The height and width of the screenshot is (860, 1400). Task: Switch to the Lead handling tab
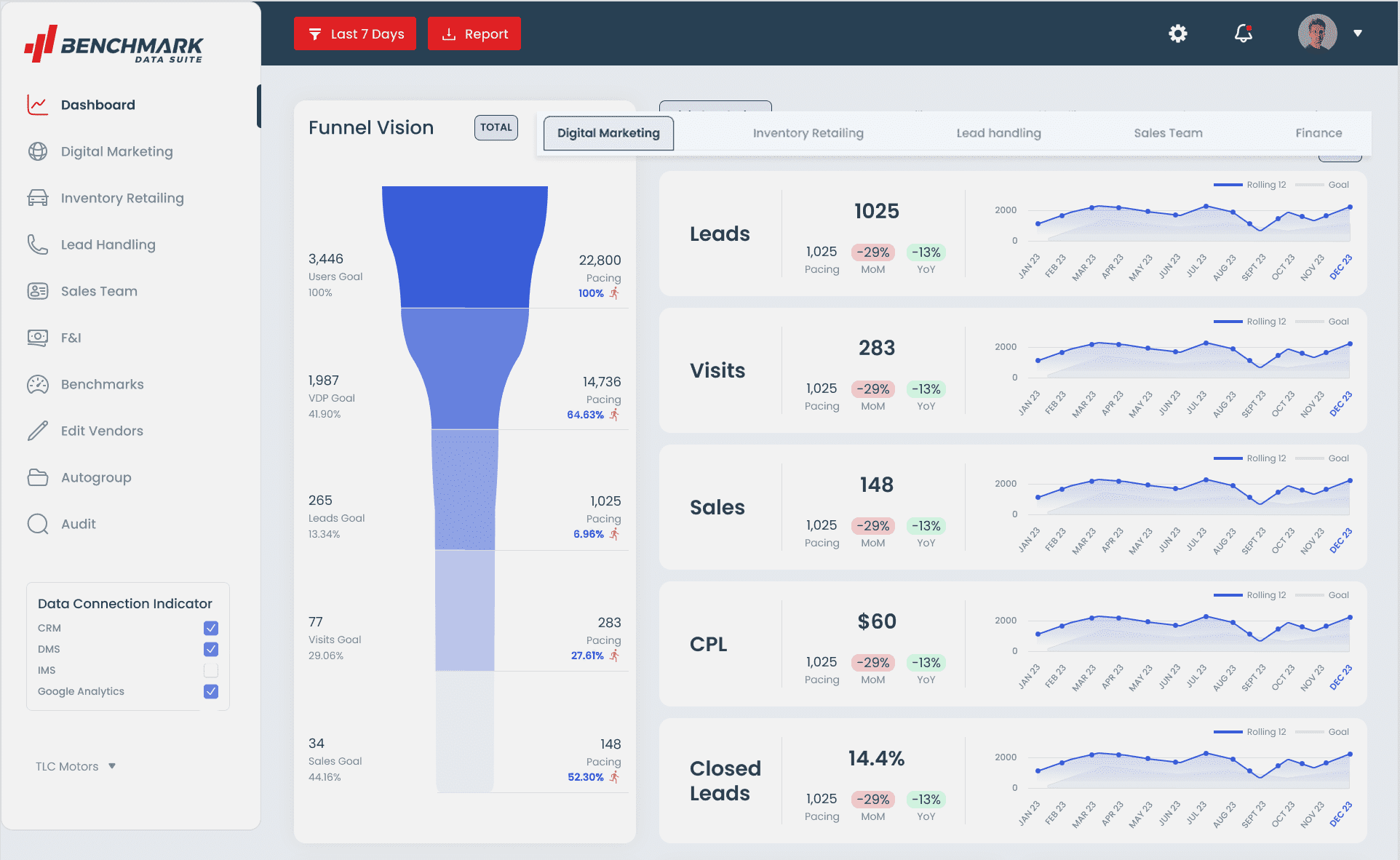[998, 133]
